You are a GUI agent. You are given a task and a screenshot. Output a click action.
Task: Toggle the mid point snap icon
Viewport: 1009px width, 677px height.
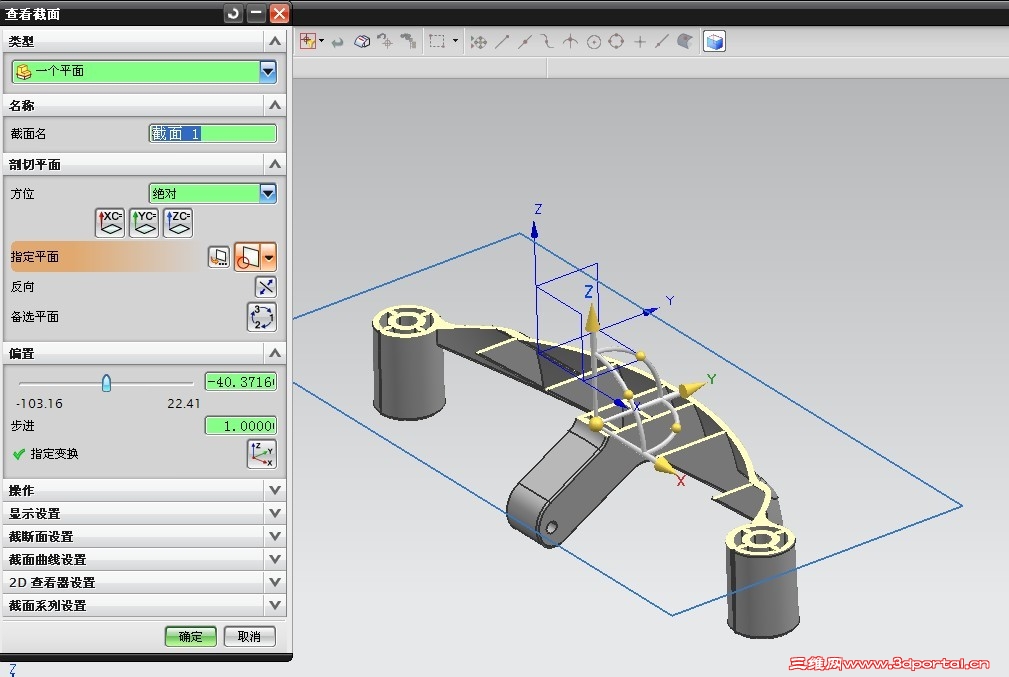tap(524, 42)
